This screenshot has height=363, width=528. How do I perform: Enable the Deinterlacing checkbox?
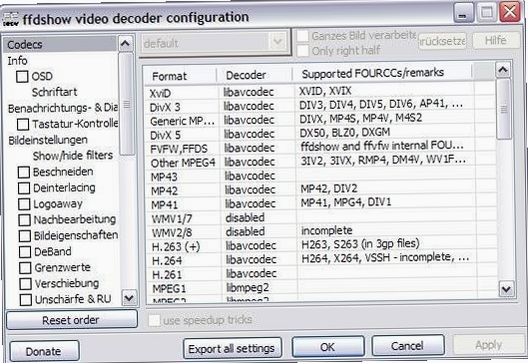coord(24,188)
